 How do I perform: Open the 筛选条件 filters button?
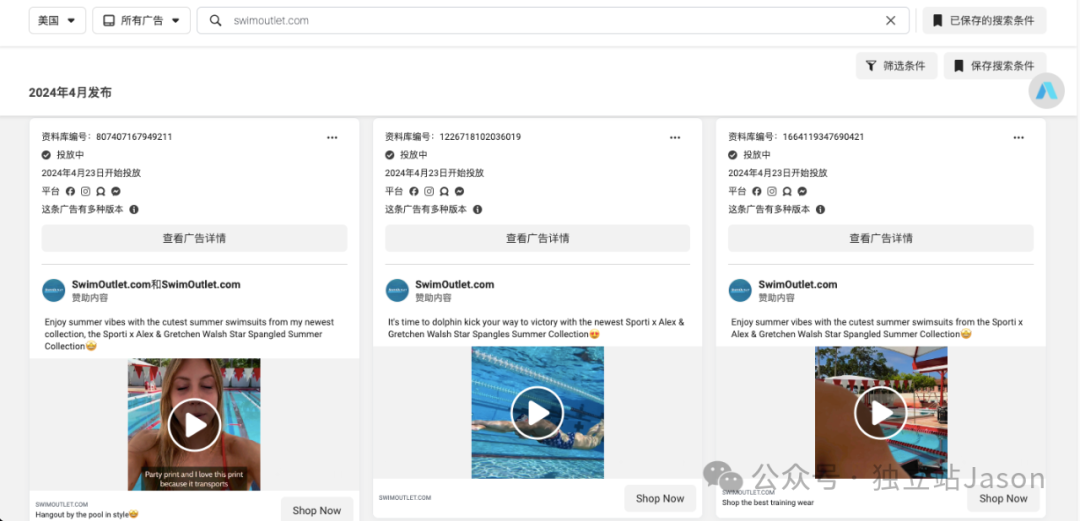click(896, 66)
